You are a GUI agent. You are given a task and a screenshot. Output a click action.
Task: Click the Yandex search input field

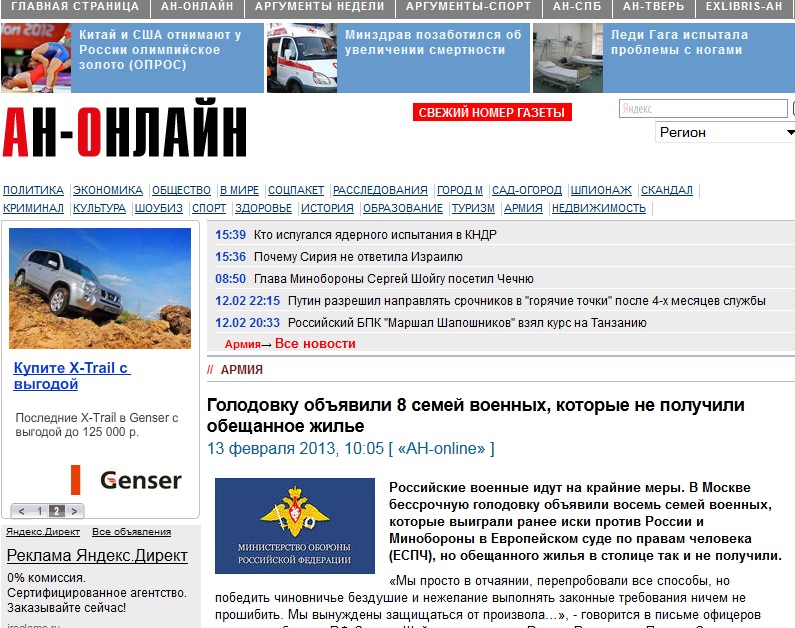coord(703,108)
